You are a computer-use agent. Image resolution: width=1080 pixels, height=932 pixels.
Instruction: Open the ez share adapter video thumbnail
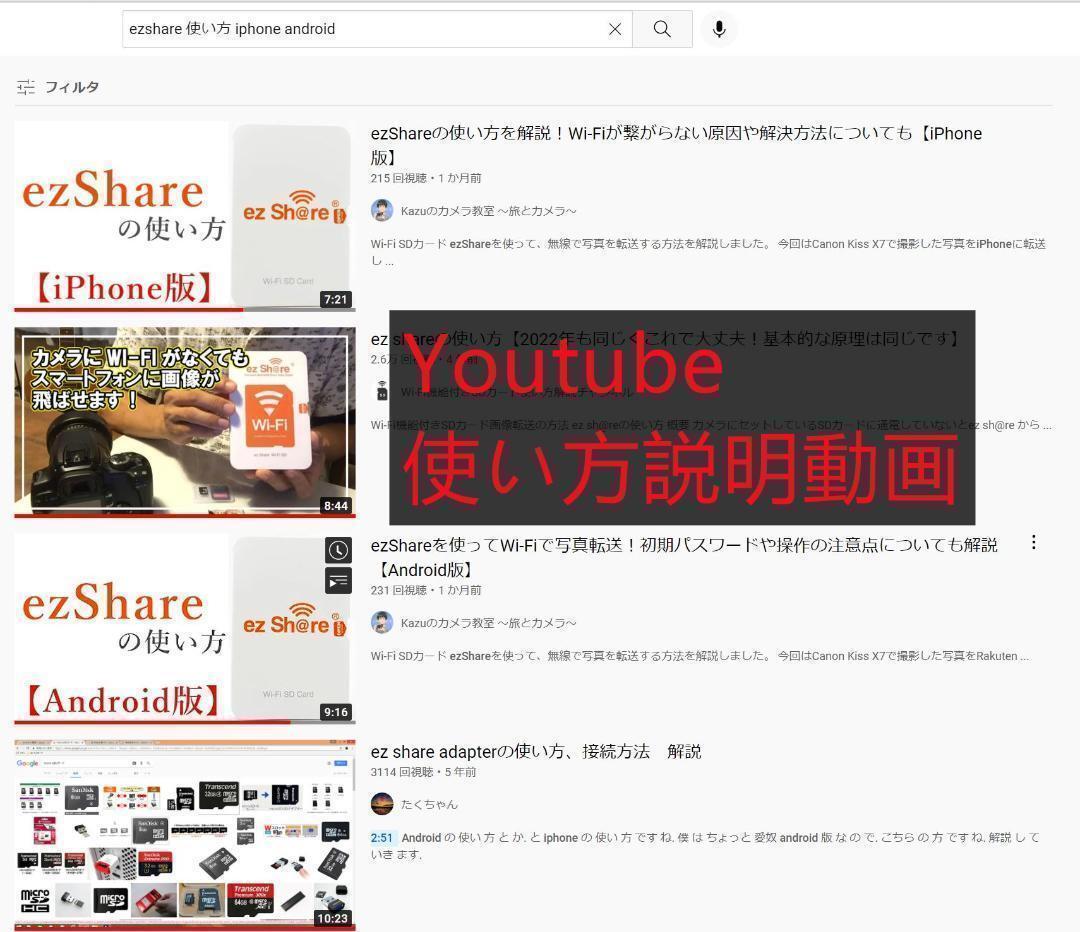coord(185,835)
